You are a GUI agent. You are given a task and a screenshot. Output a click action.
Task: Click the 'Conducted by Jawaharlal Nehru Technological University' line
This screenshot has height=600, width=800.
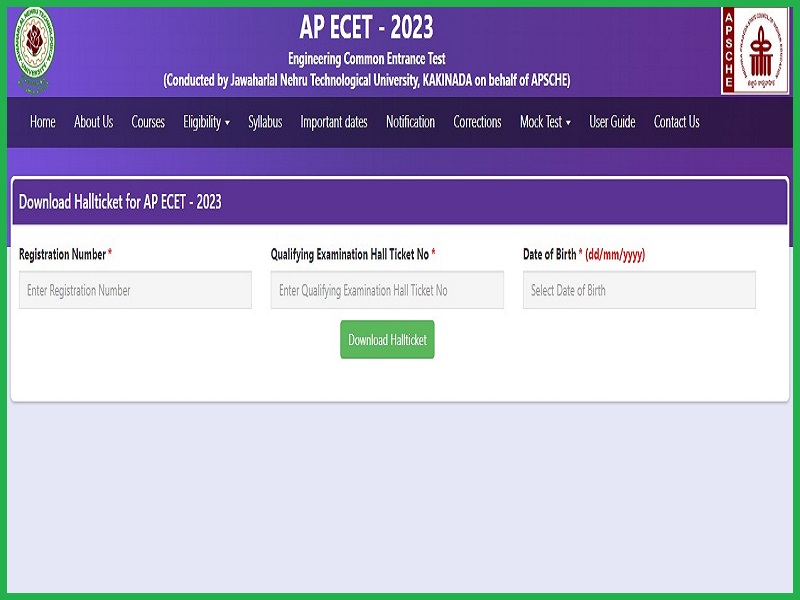[366, 80]
